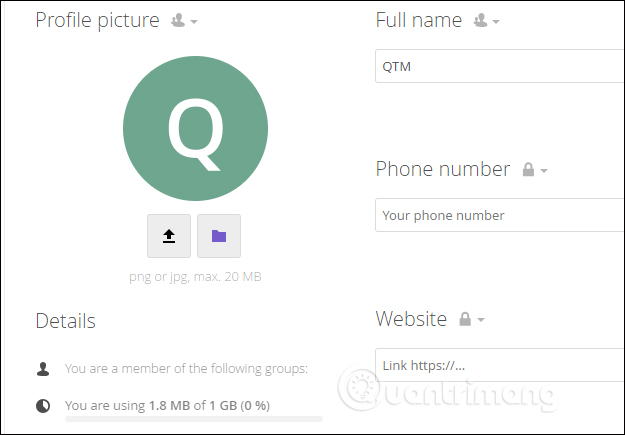Click the Profile picture contacts scope icon

pyautogui.click(x=178, y=20)
